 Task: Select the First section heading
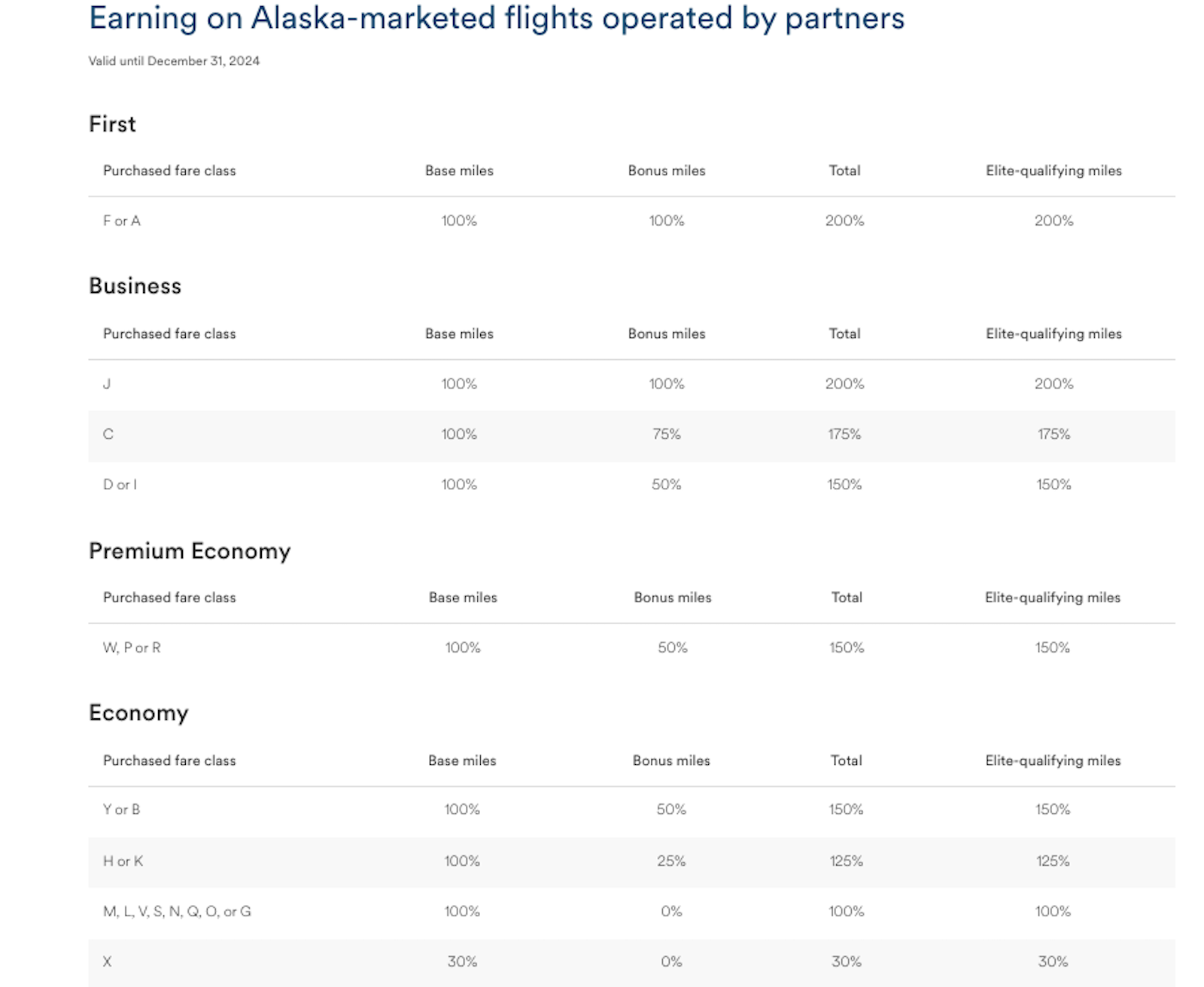[x=112, y=124]
